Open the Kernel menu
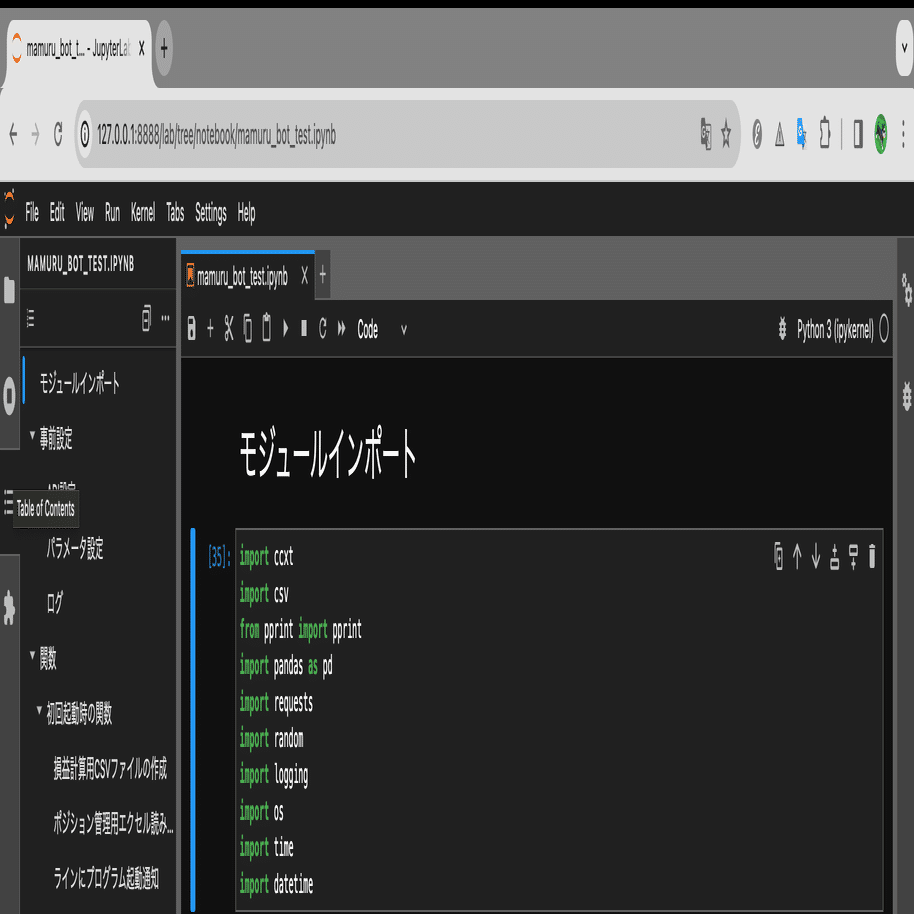The image size is (914, 914). 141,213
